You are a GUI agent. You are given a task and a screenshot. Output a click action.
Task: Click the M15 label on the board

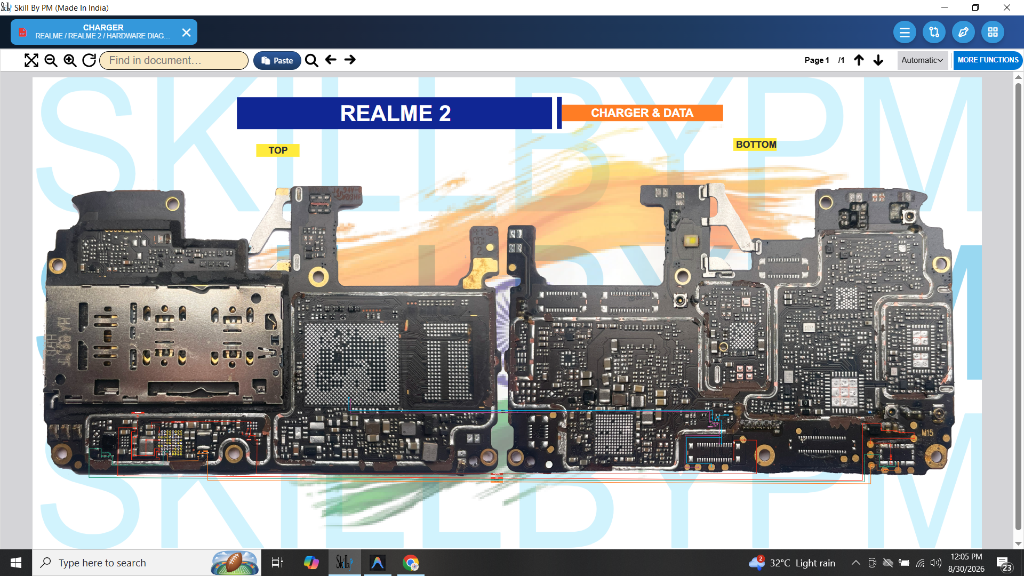click(927, 433)
